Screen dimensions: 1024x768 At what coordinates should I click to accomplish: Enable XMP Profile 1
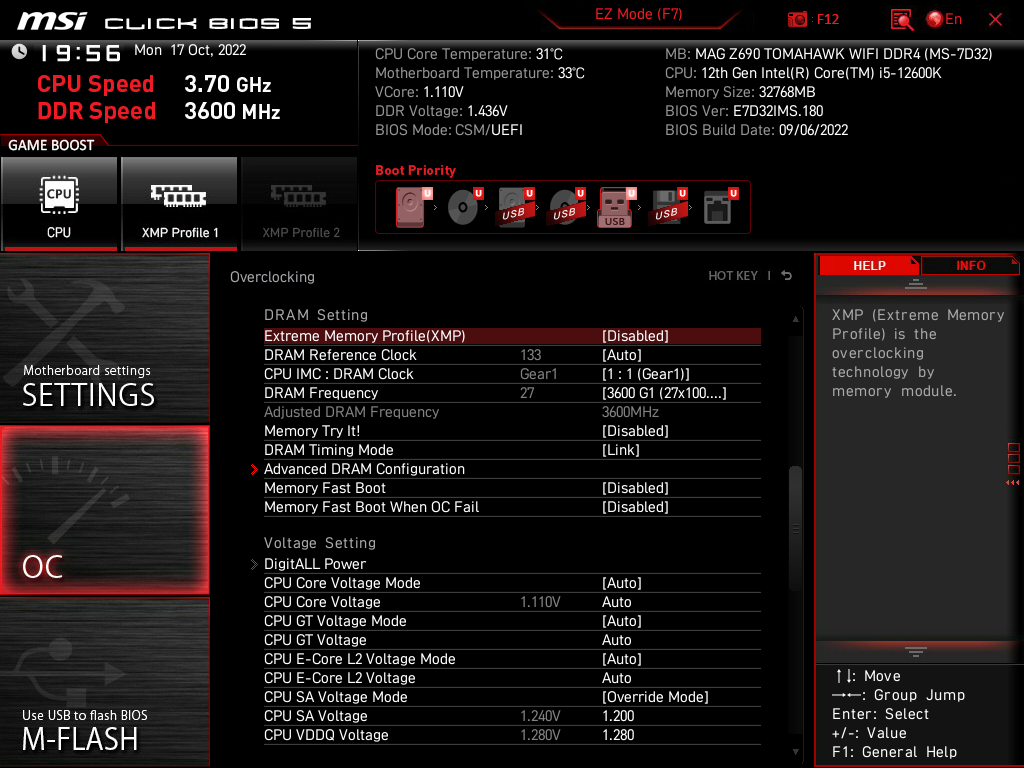[180, 204]
